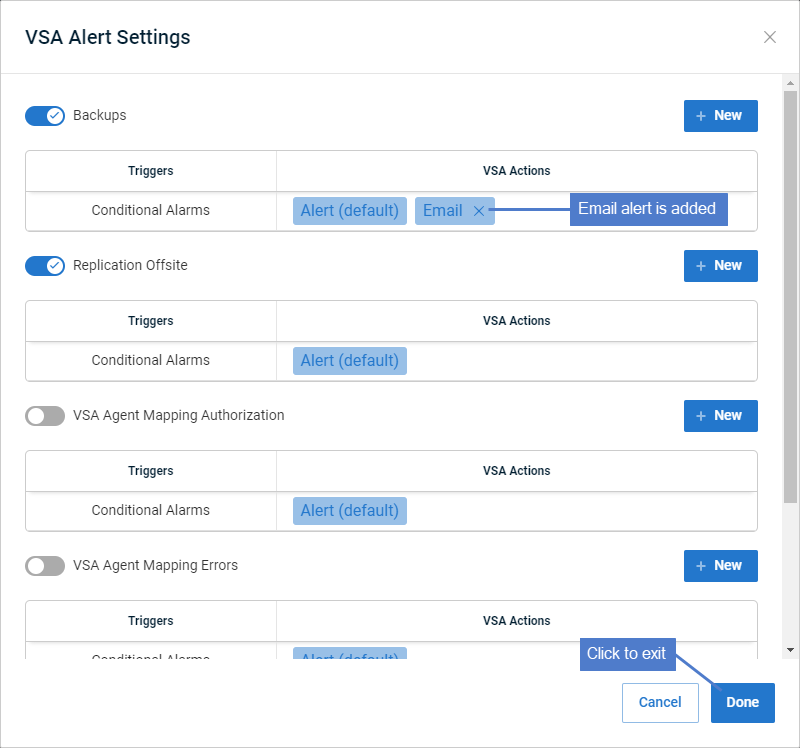Screen dimensions: 800x748
Task: Click Triggers header under Mapping Authorization
Action: (151, 471)
